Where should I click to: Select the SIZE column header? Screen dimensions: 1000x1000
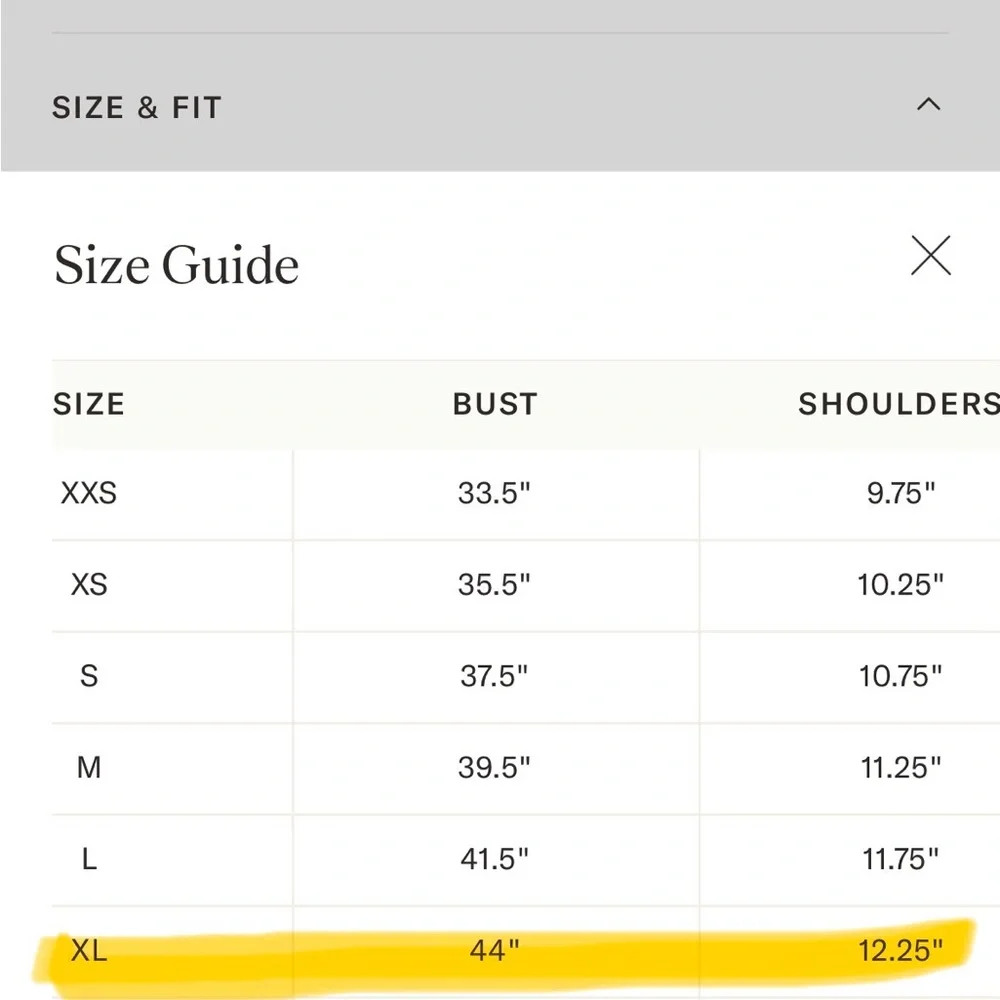pos(89,404)
